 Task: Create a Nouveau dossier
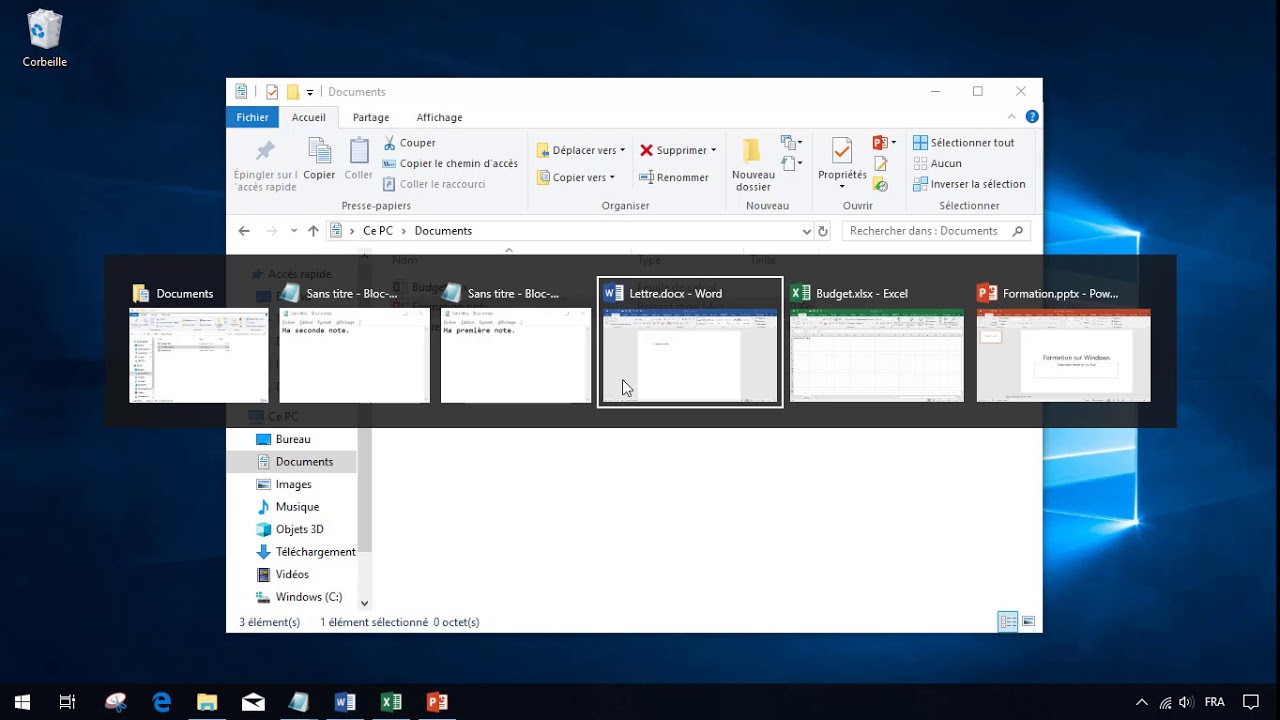[x=753, y=165]
